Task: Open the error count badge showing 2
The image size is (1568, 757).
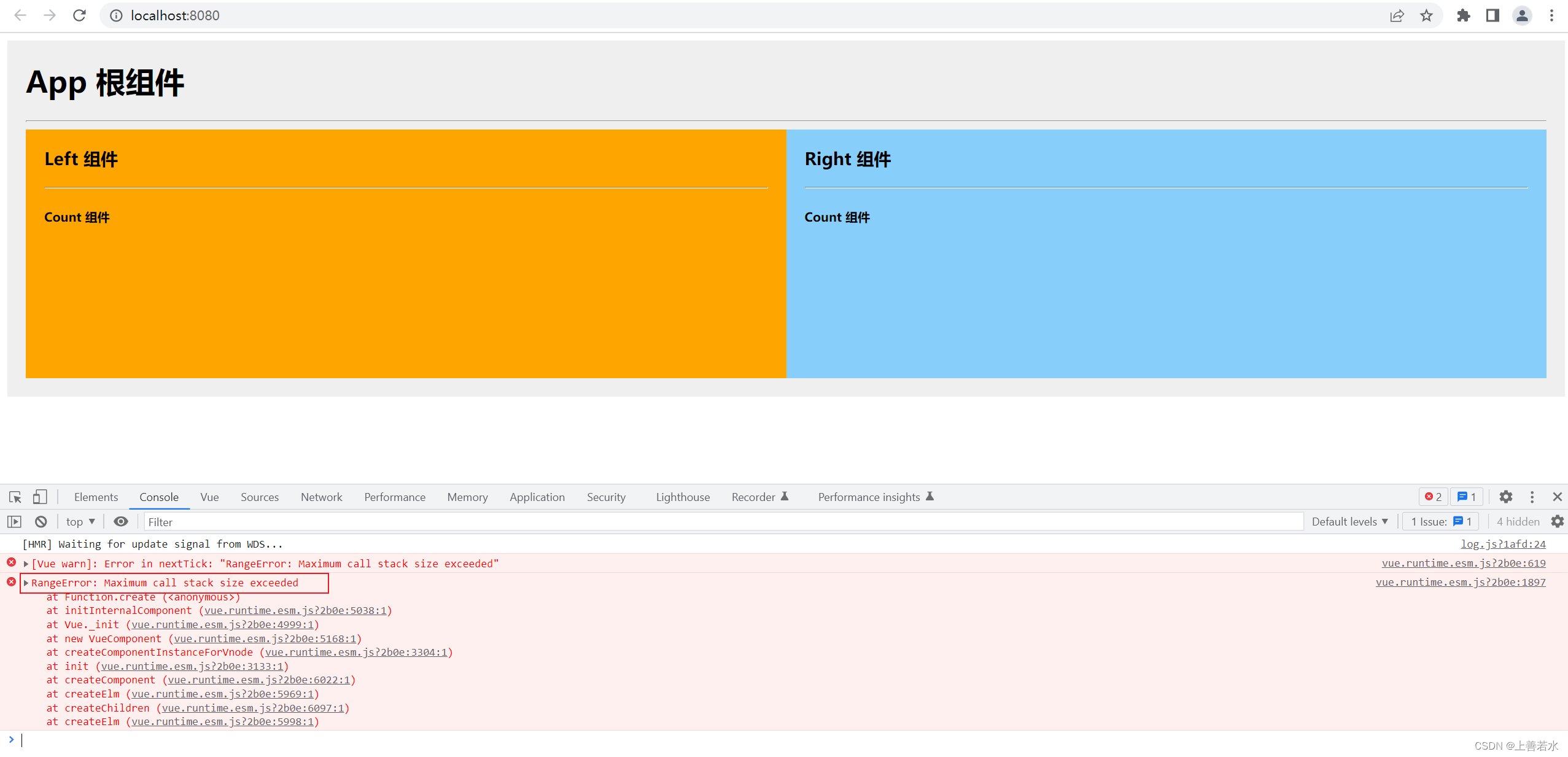Action: pyautogui.click(x=1434, y=497)
